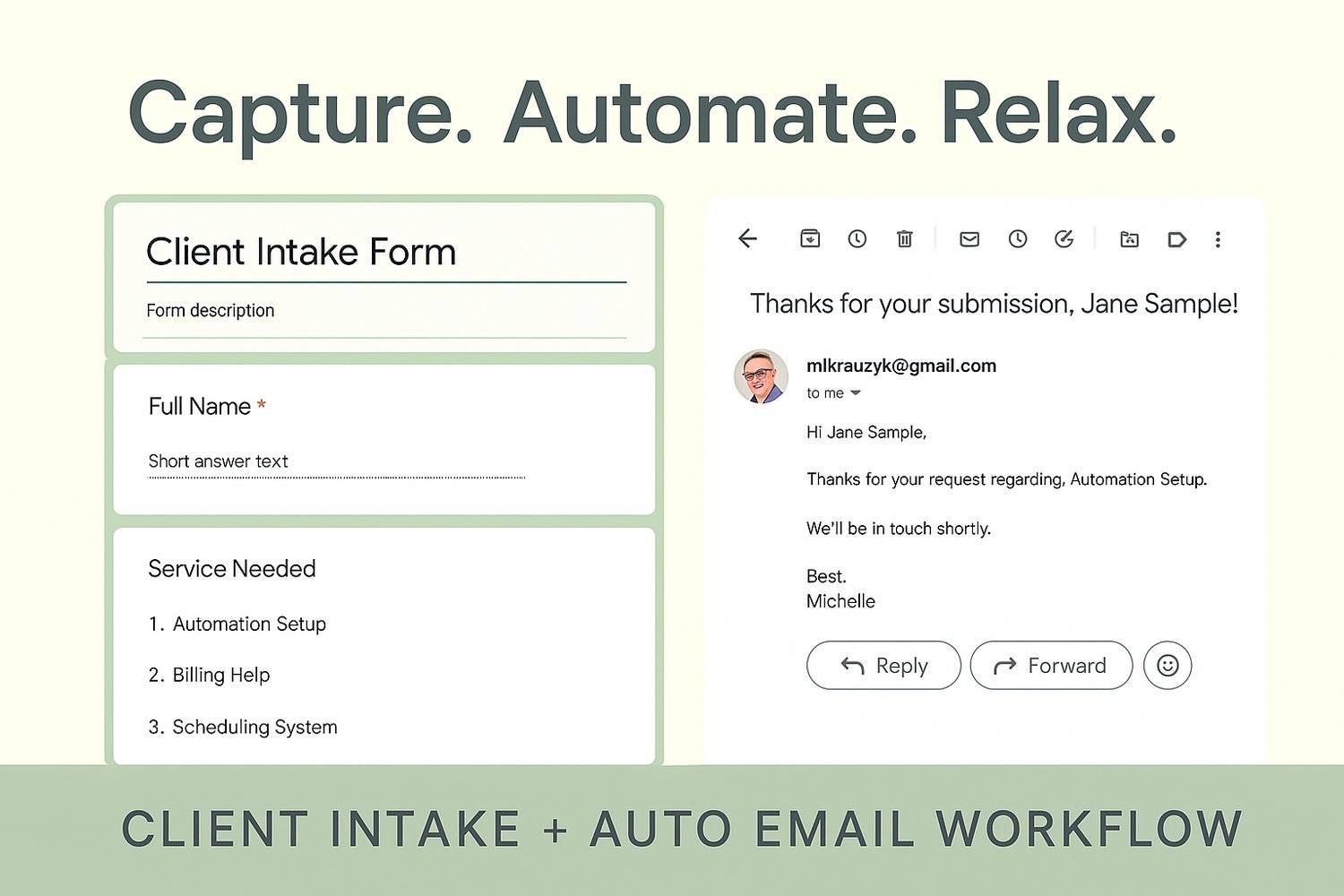Viewport: 1344px width, 896px height.
Task: Mark the email unread with the envelope icon
Action: (x=969, y=239)
